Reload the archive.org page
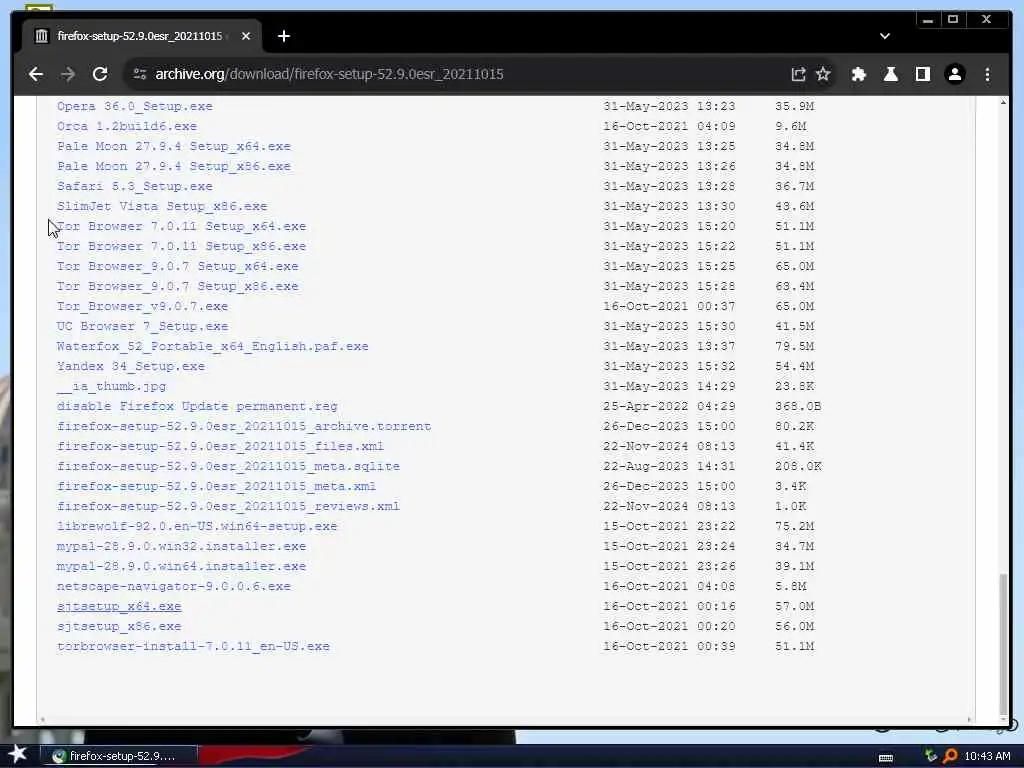This screenshot has width=1024, height=768. pos(100,74)
